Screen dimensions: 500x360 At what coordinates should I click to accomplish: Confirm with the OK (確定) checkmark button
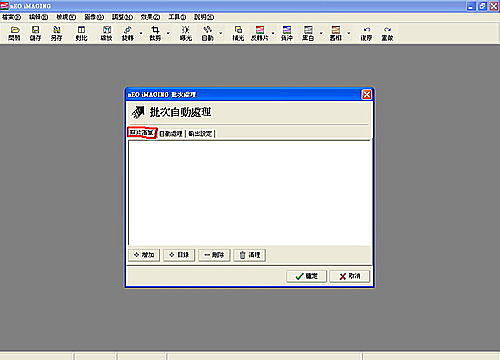(306, 276)
